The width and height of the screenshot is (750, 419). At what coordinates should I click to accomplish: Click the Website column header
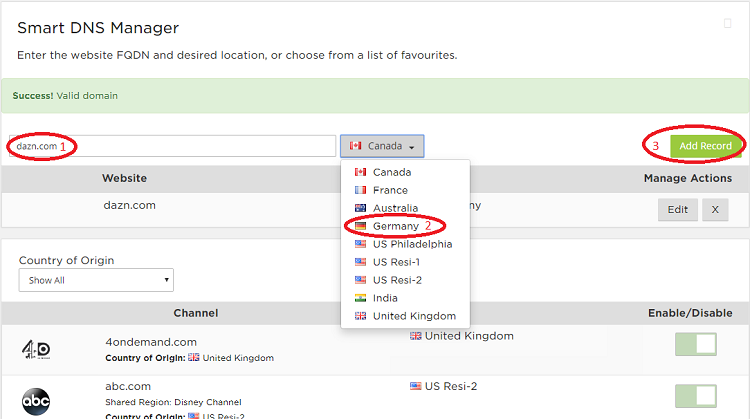[124, 178]
